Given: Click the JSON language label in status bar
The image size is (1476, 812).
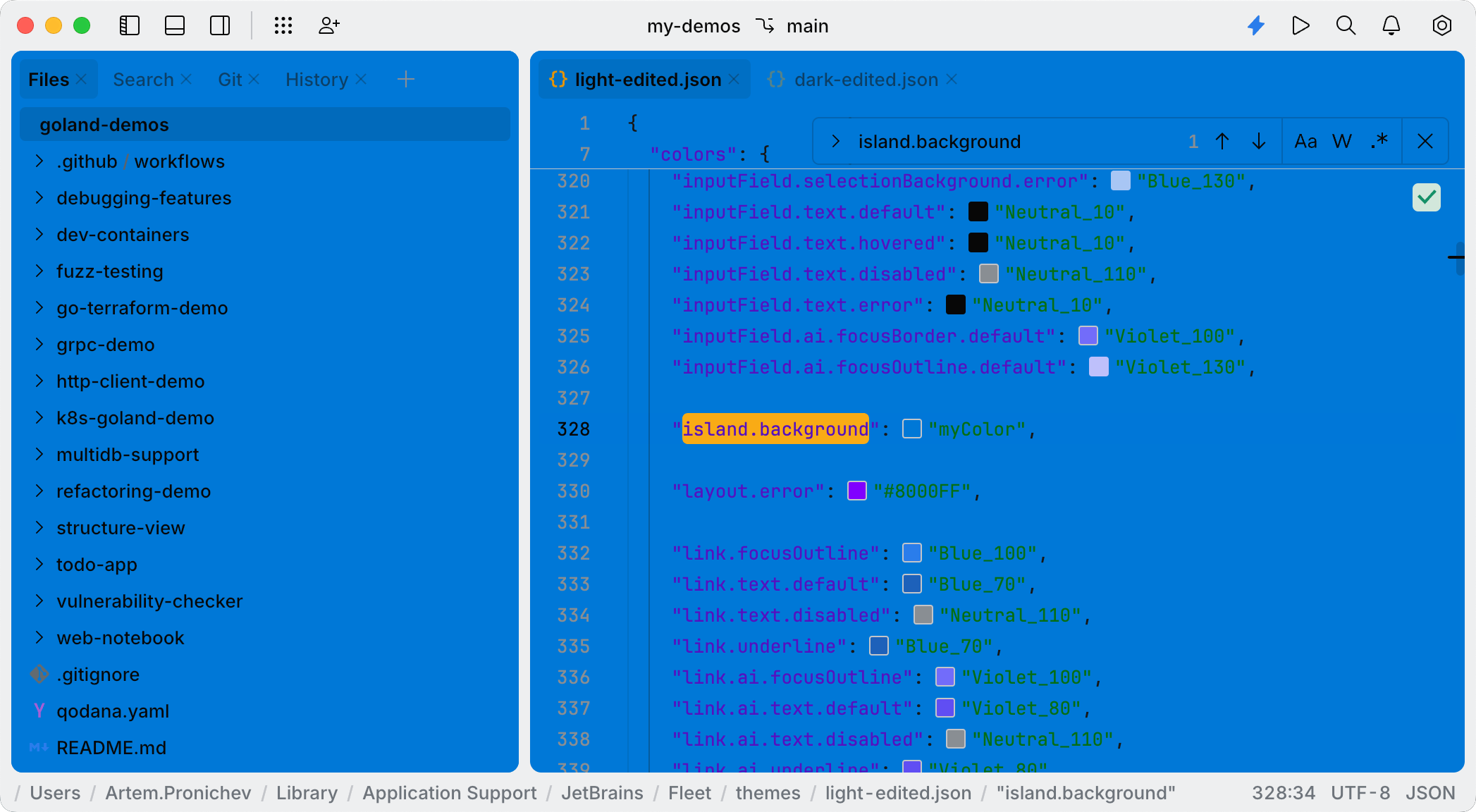Looking at the screenshot, I should 1430,793.
